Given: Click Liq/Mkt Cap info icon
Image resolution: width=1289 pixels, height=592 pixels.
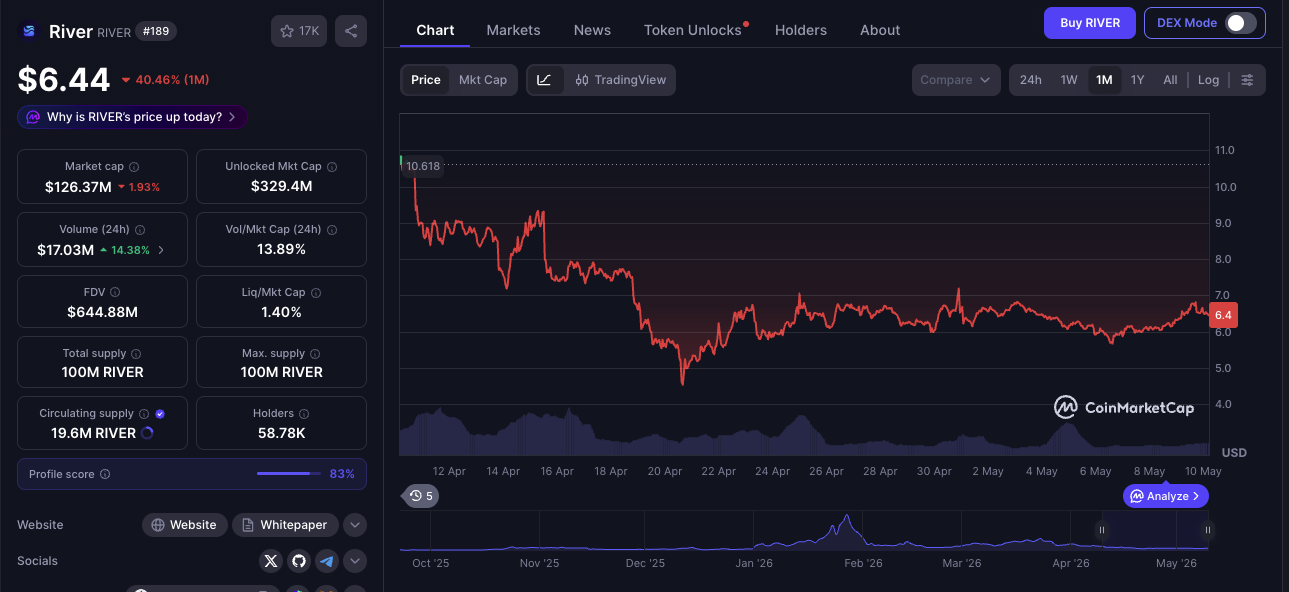Looking at the screenshot, I should coord(315,292).
